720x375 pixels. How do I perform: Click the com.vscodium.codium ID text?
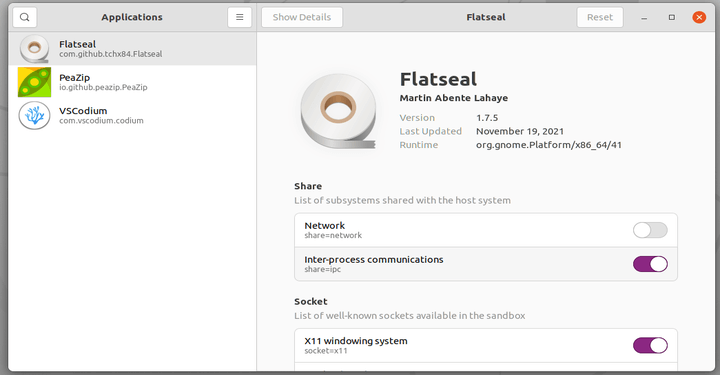pos(101,121)
